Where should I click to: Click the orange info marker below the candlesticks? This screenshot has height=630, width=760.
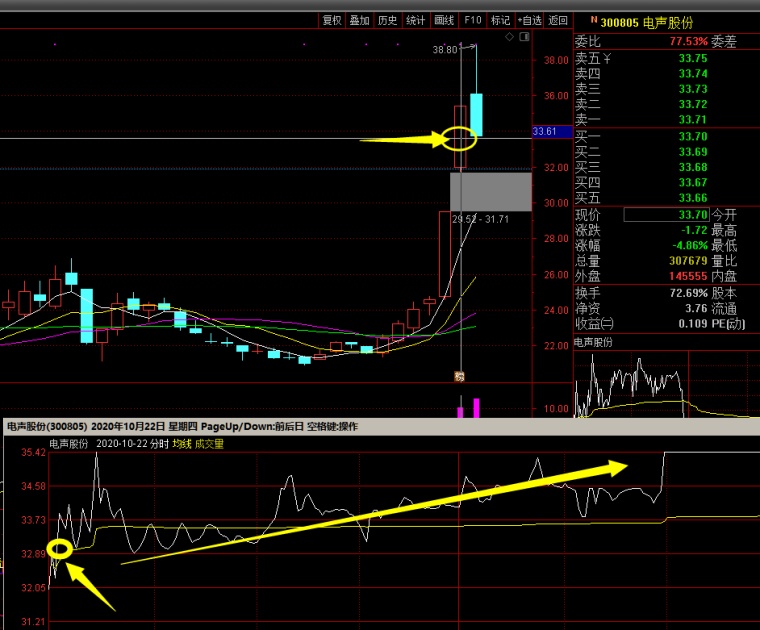click(459, 377)
